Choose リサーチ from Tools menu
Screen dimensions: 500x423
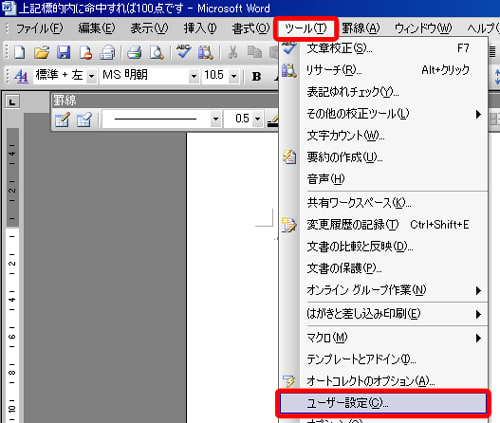[x=383, y=70]
